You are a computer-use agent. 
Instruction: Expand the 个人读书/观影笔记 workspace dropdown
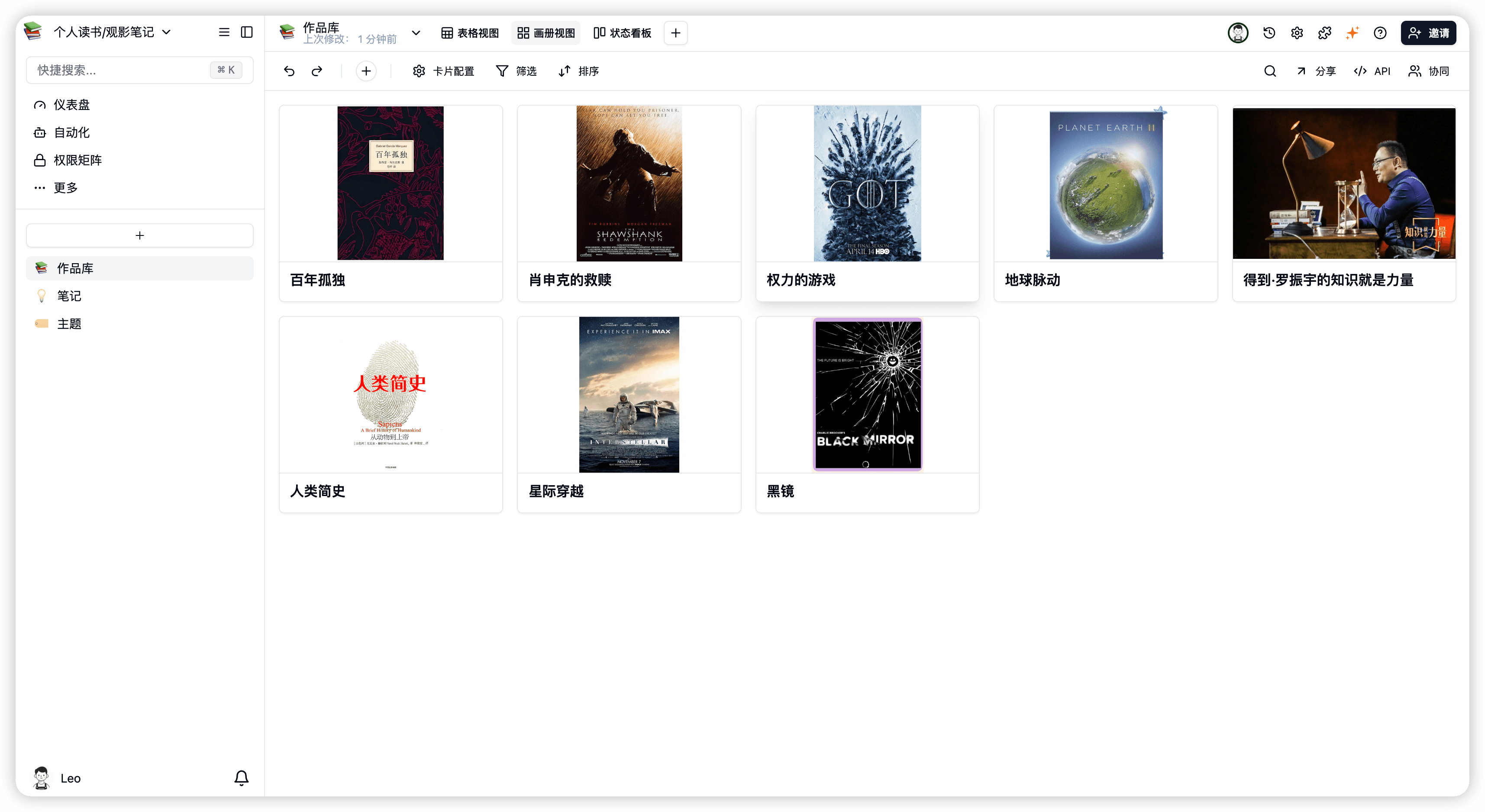click(166, 32)
